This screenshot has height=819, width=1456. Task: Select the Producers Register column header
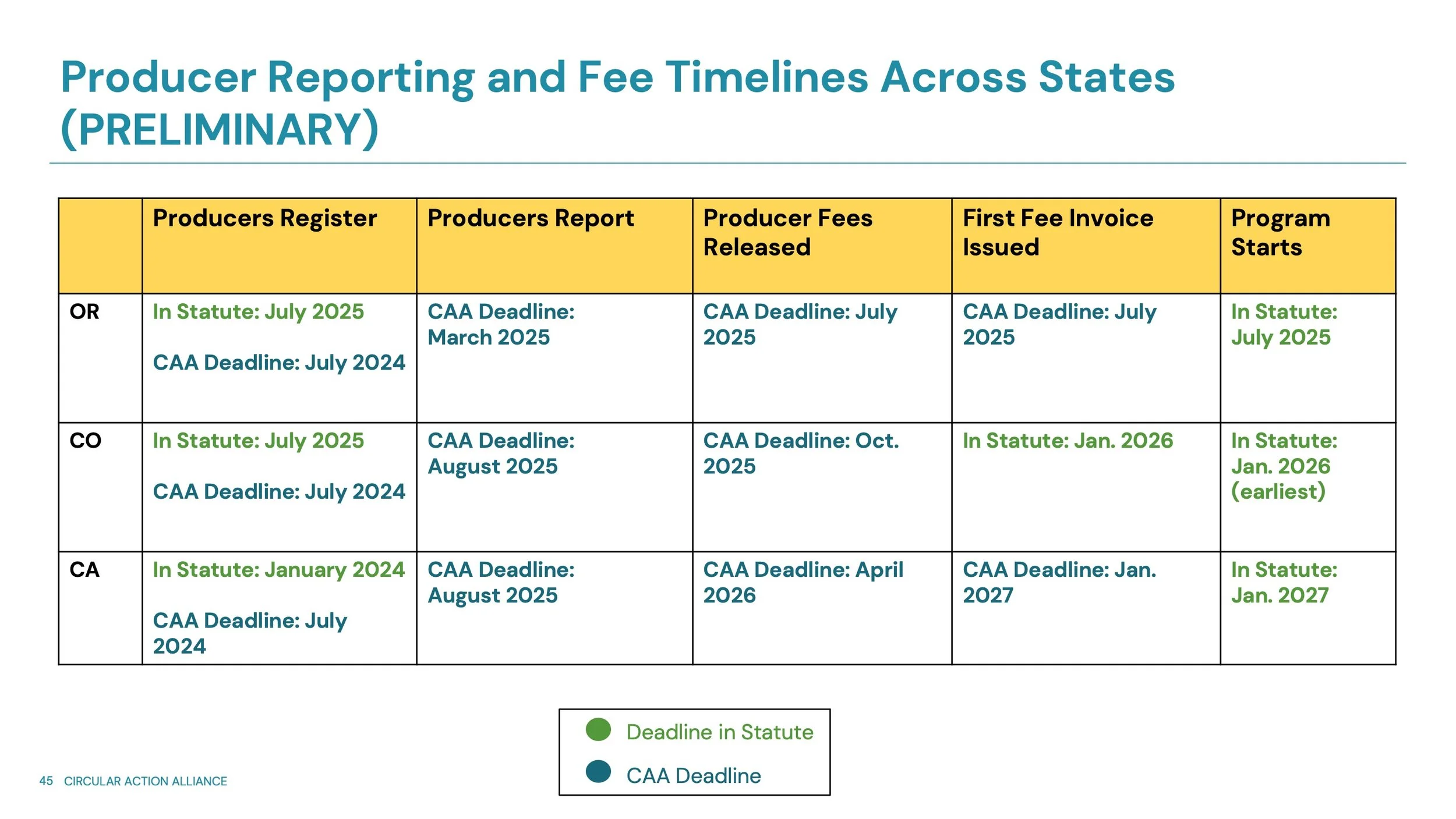click(265, 218)
